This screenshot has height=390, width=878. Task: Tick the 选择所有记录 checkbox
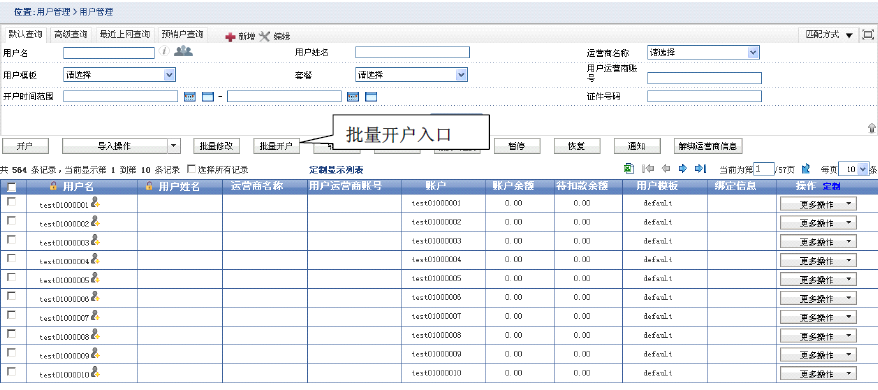pos(191,169)
